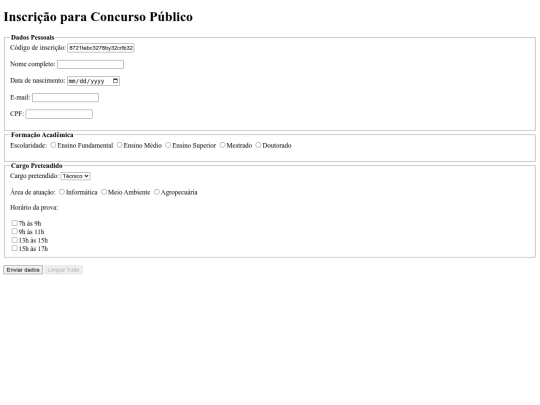
Task: Check the 7h às 9h time slot
Action: coord(14,223)
